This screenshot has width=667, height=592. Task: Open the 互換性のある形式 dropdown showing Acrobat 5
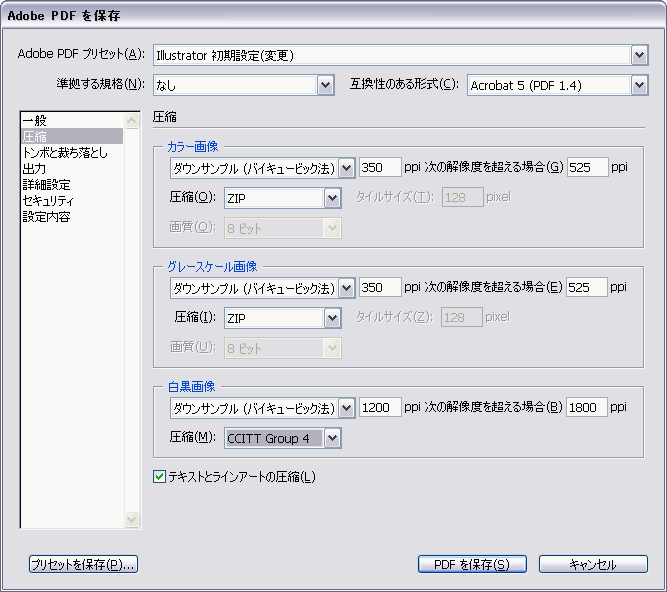pos(557,85)
